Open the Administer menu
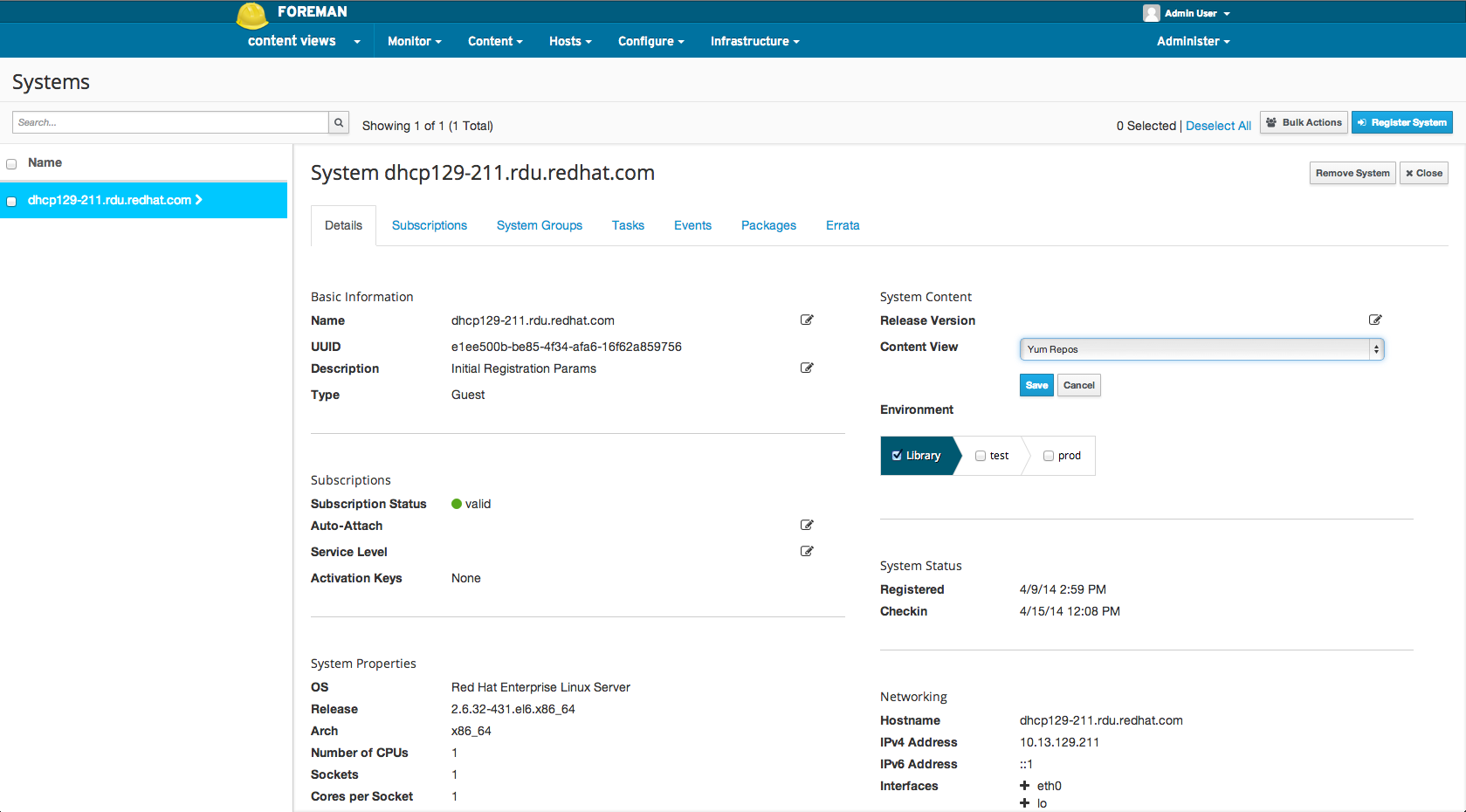Image resolution: width=1466 pixels, height=812 pixels. click(1194, 41)
